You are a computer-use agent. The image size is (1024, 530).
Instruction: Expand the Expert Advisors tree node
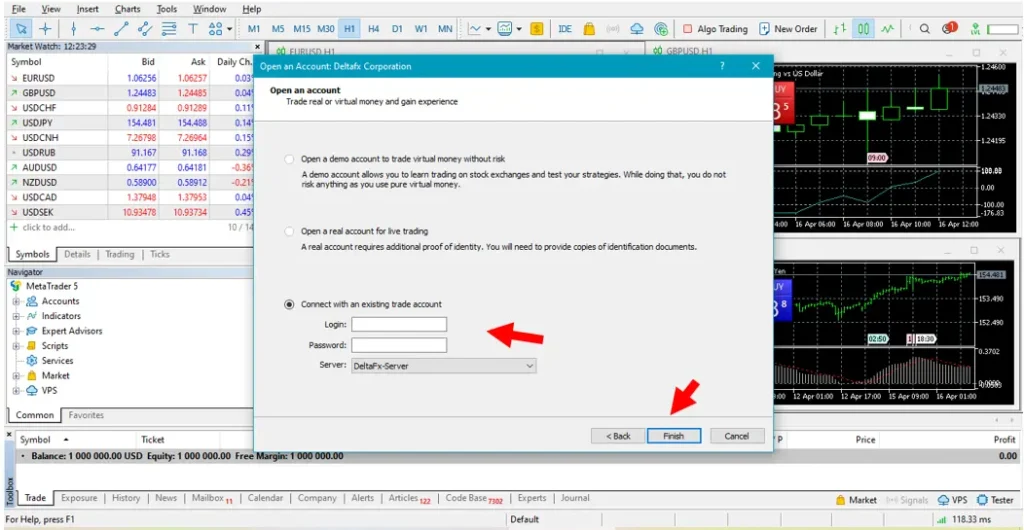16,331
